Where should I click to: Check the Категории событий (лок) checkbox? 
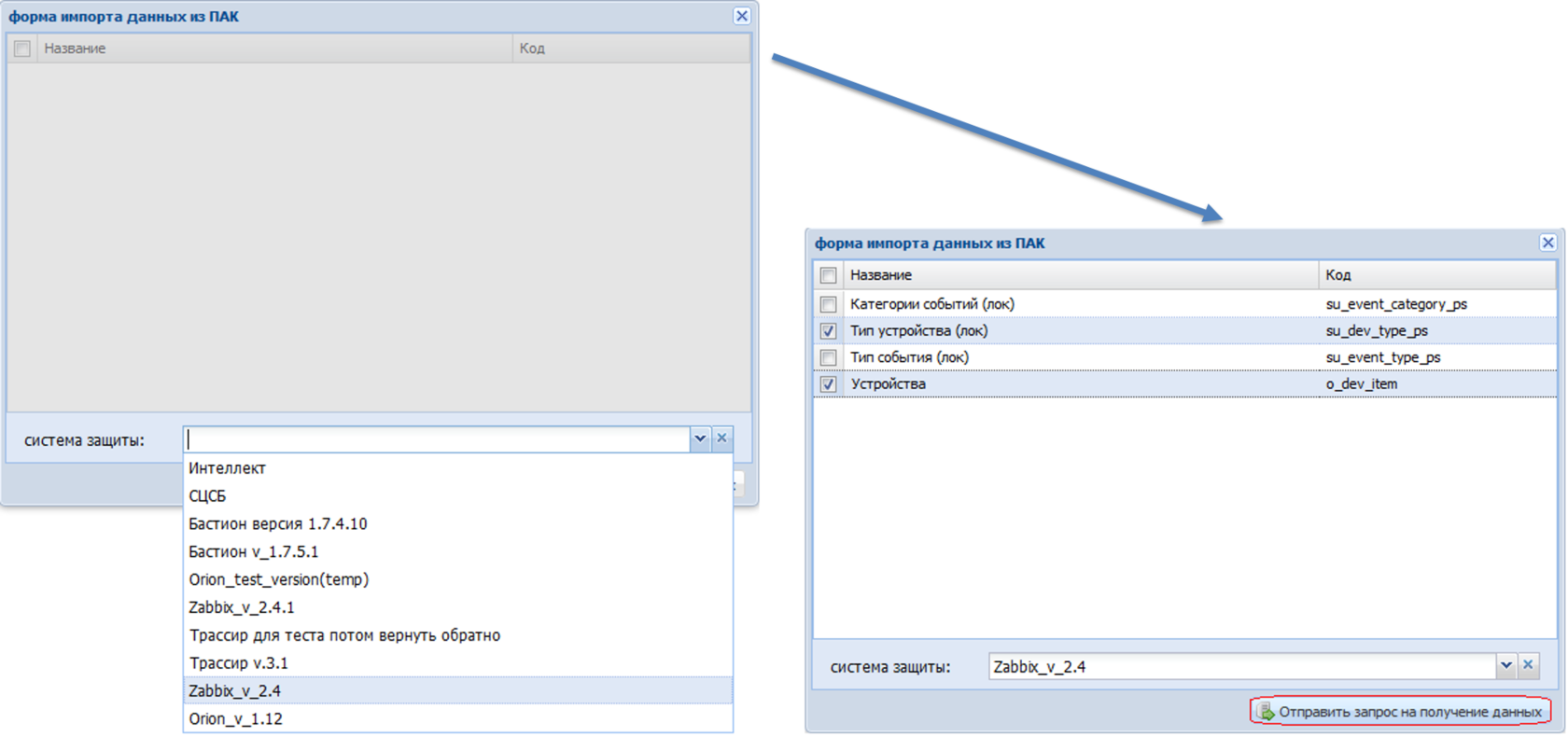click(828, 304)
